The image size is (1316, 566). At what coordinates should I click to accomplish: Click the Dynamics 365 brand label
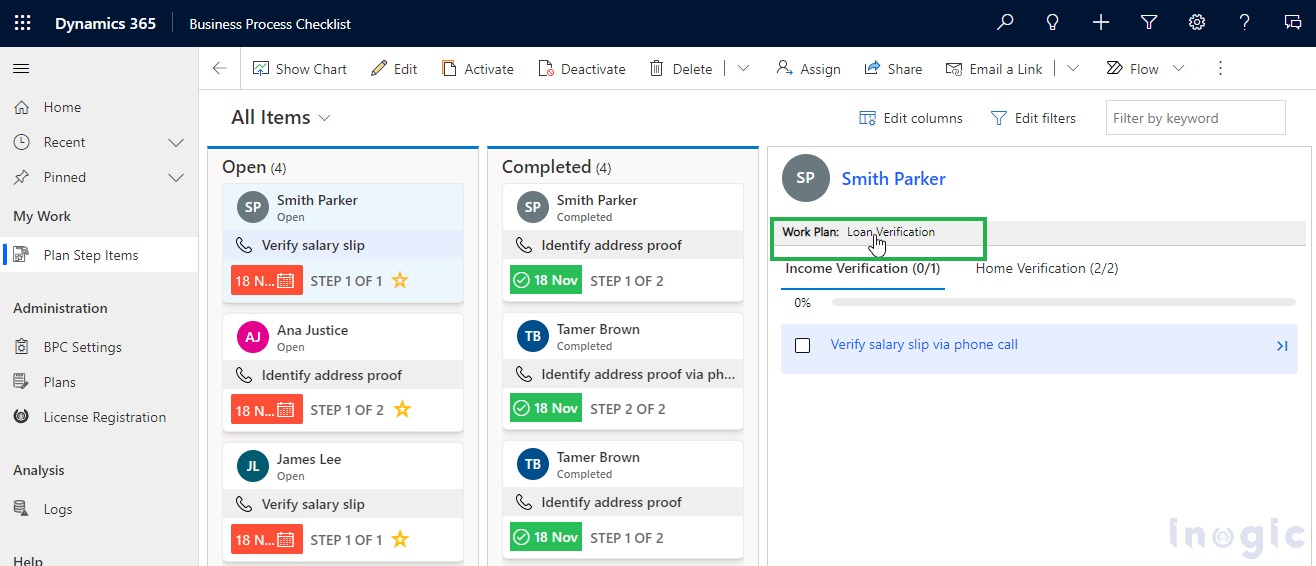(105, 23)
